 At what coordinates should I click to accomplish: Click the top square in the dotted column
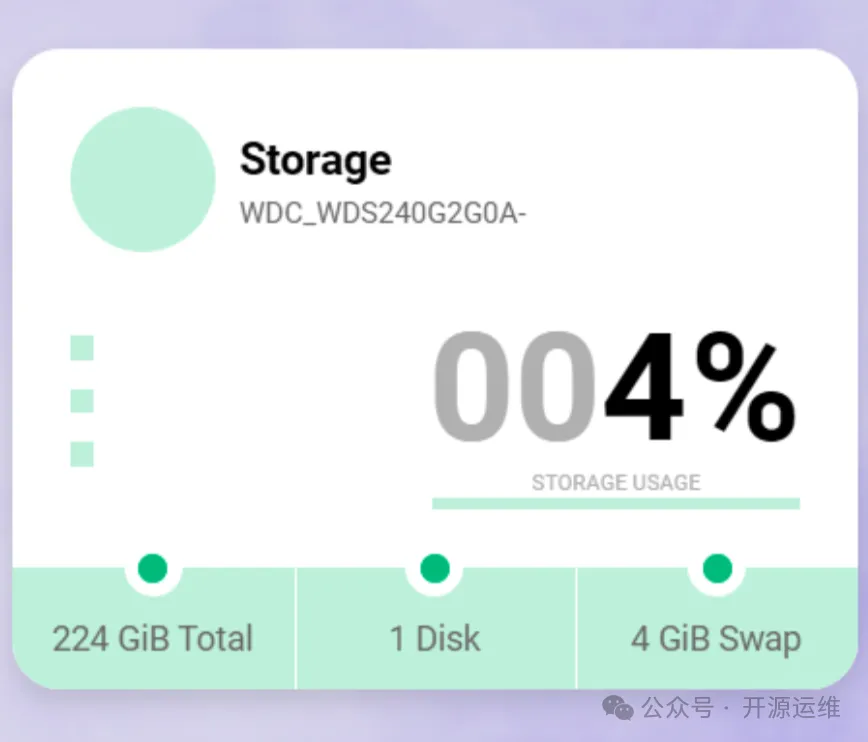[x=82, y=348]
